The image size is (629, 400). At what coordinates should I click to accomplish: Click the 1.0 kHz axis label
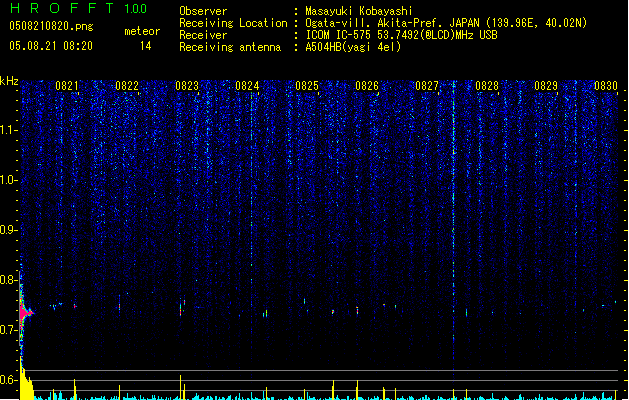click(9, 180)
